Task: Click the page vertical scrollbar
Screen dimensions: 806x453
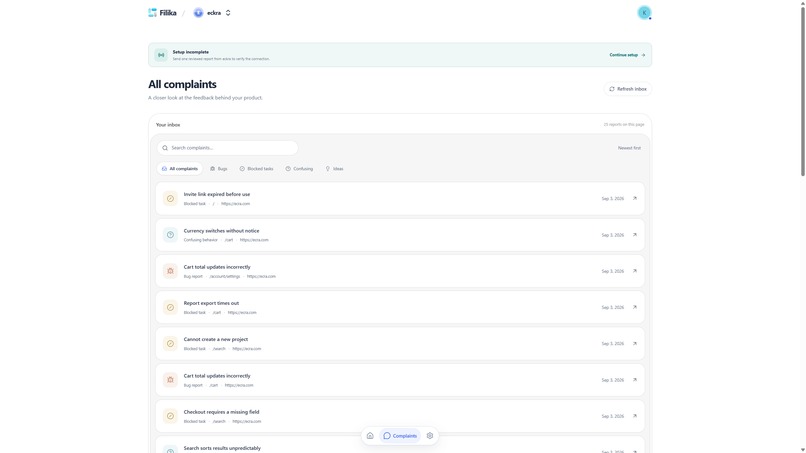Action: click(802, 91)
